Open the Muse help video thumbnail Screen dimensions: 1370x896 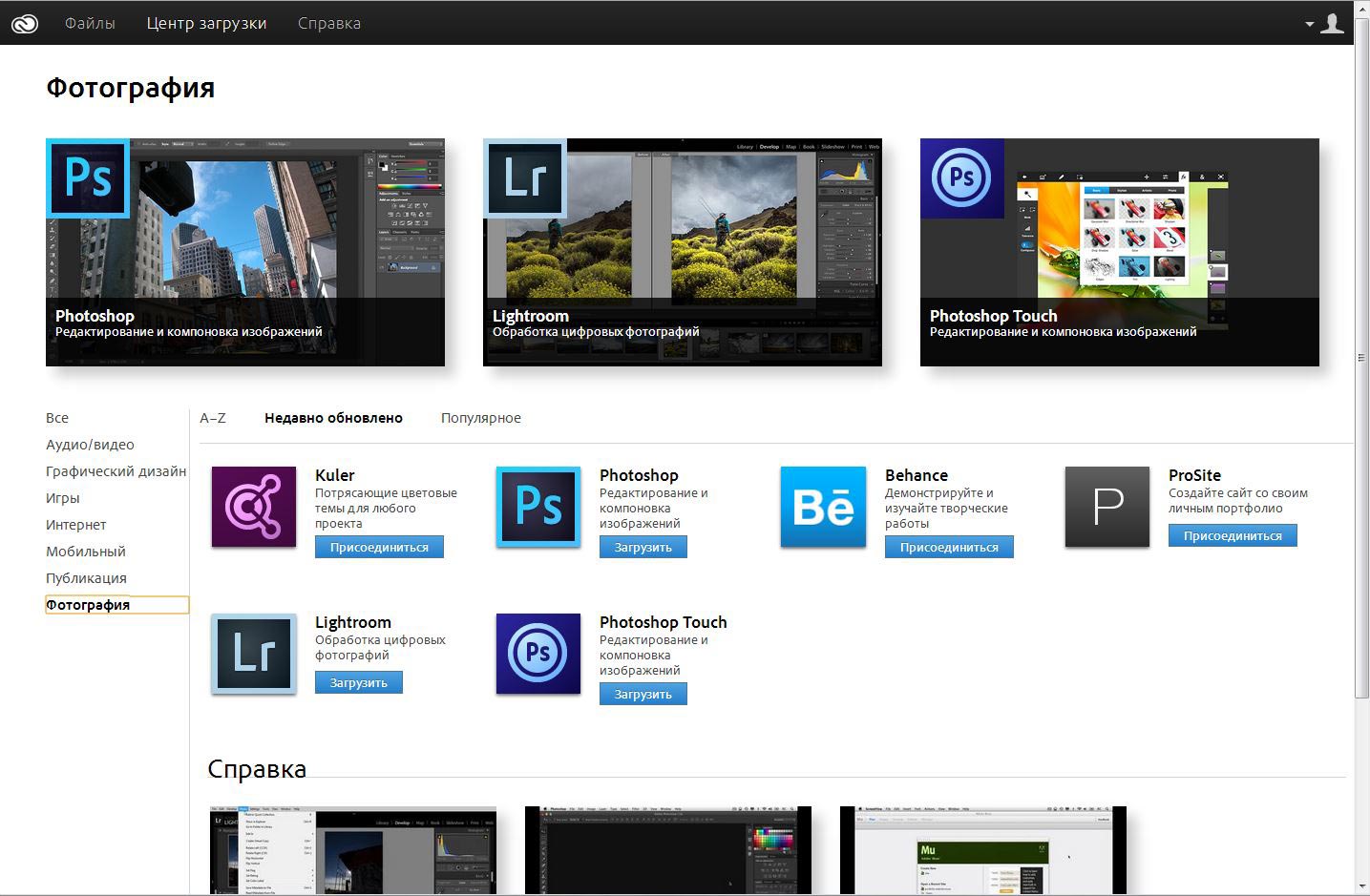click(x=983, y=850)
